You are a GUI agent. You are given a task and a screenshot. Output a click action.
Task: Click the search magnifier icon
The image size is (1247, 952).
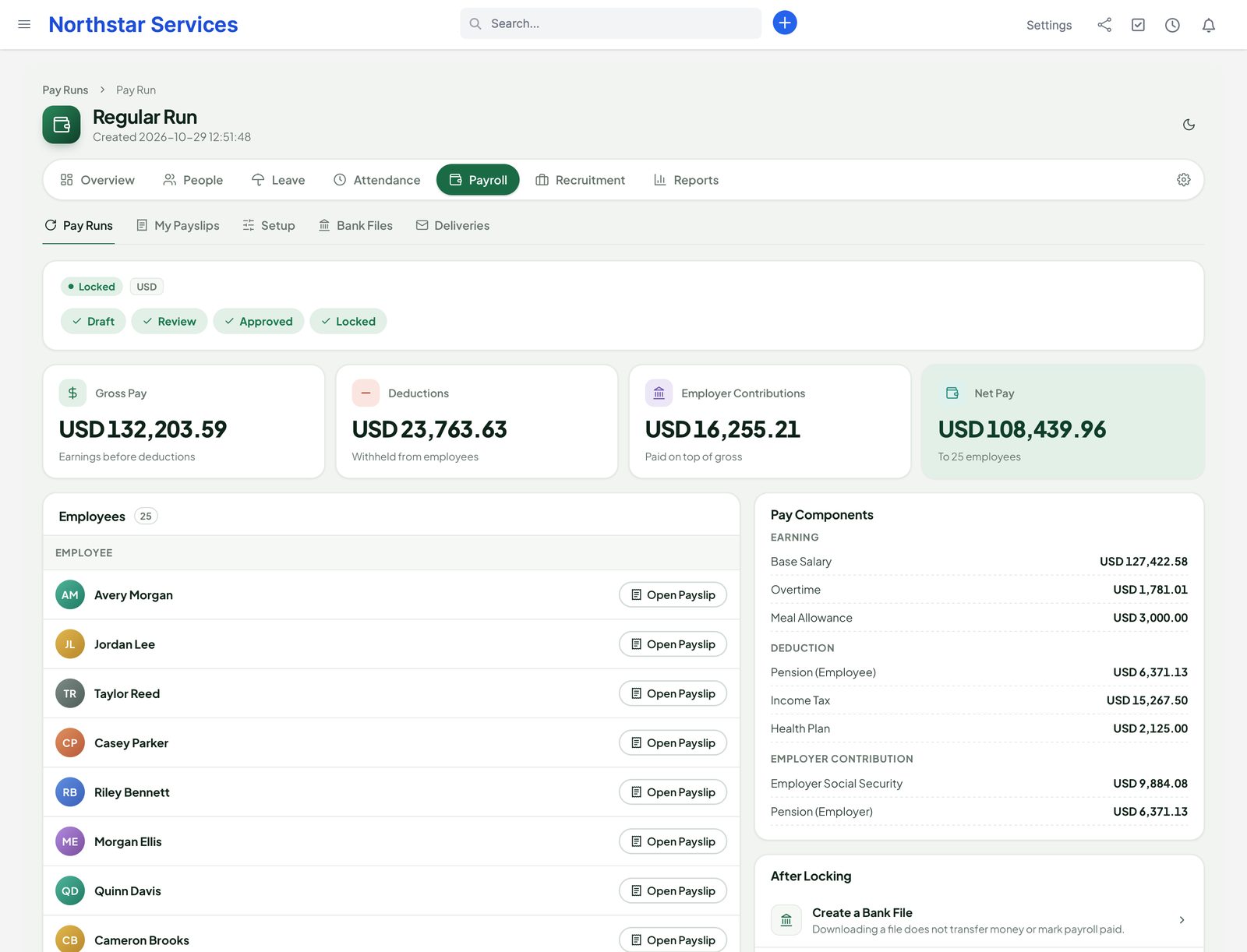click(x=475, y=23)
